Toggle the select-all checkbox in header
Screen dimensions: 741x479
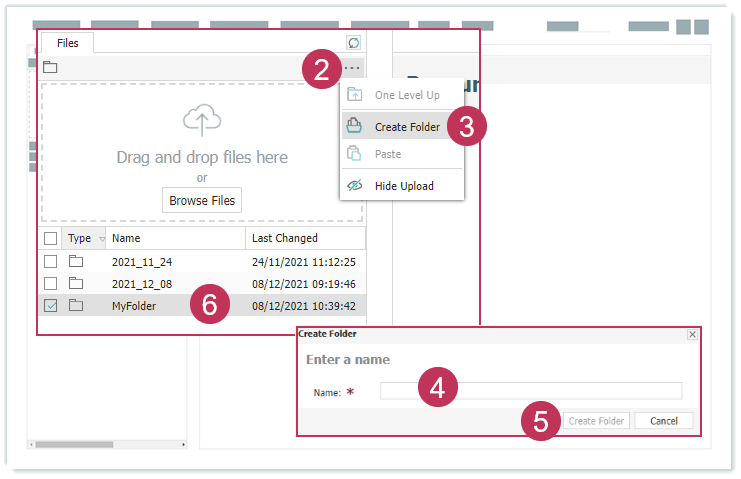[x=51, y=239]
